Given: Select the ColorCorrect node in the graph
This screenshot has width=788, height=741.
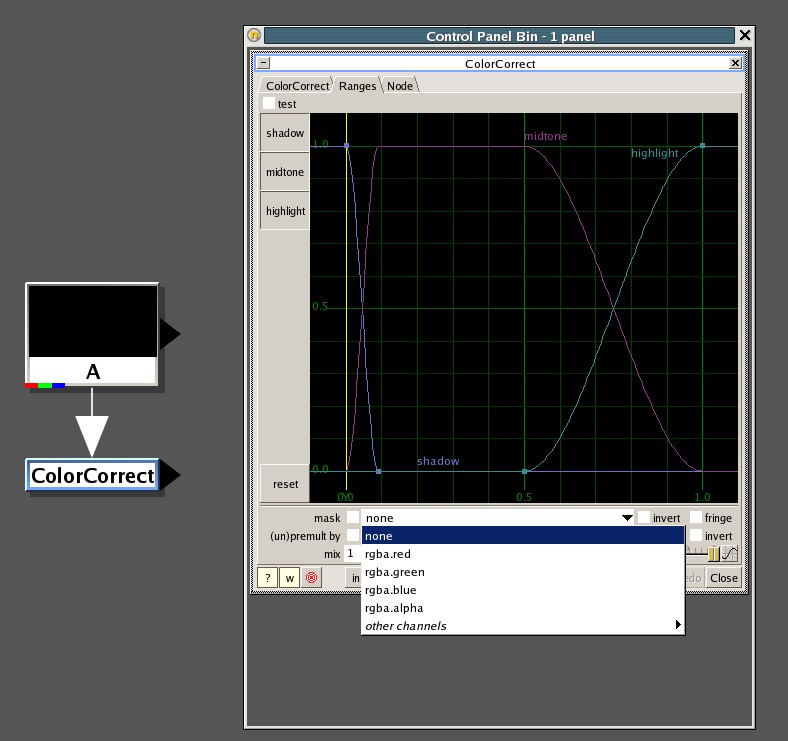Looking at the screenshot, I should pyautogui.click(x=92, y=475).
